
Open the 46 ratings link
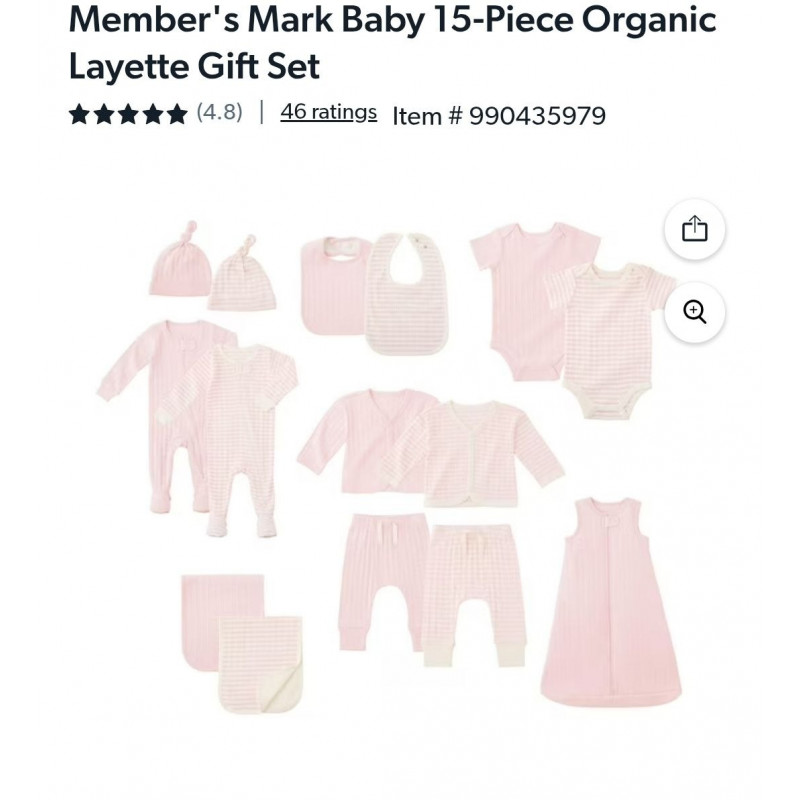point(329,112)
